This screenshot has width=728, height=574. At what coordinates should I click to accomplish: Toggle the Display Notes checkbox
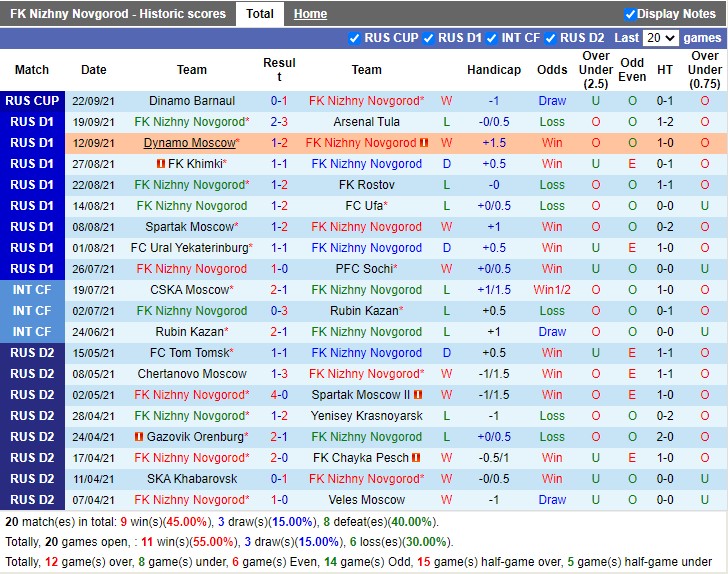[630, 14]
